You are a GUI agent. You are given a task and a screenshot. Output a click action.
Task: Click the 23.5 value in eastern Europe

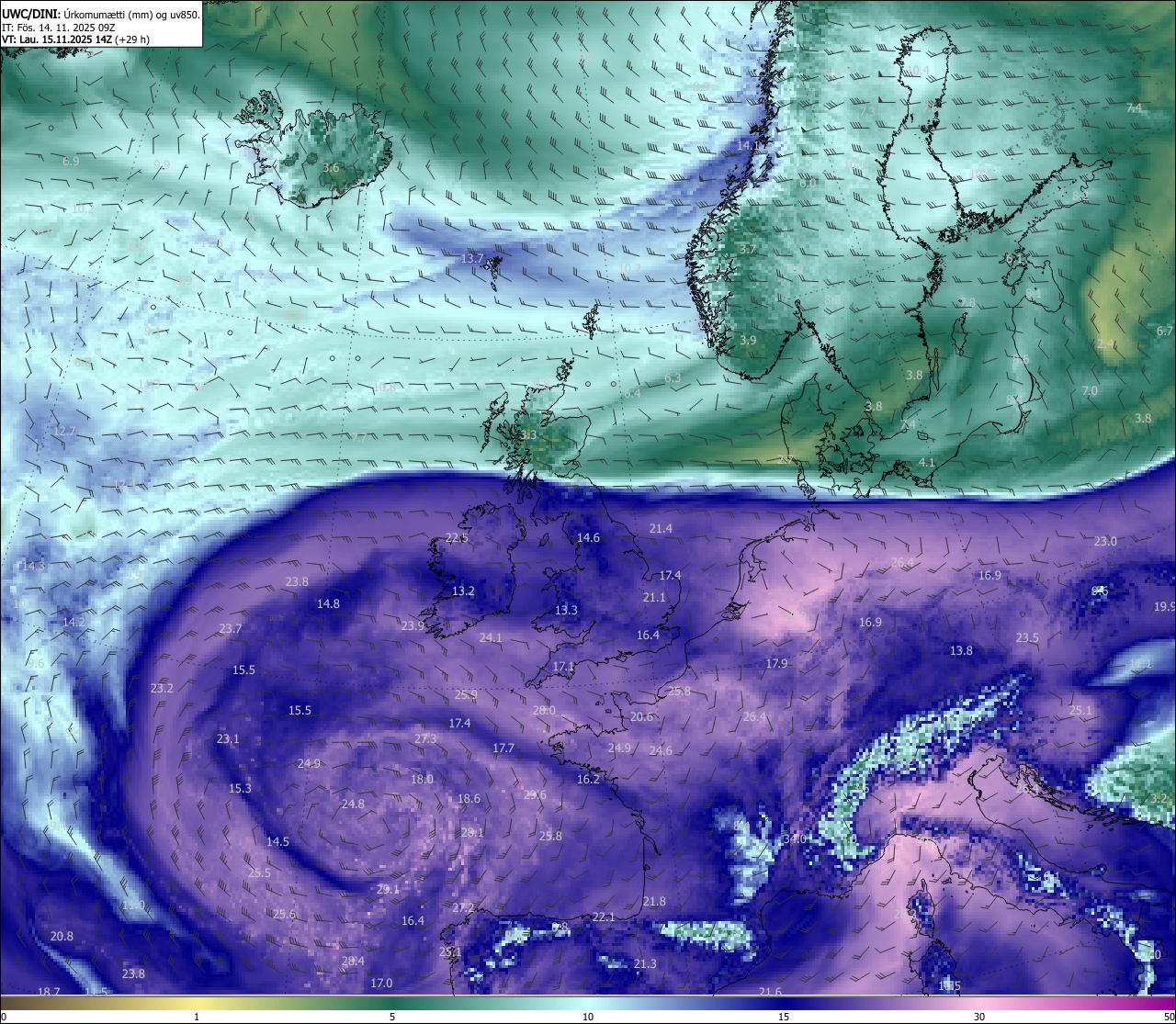click(1027, 638)
